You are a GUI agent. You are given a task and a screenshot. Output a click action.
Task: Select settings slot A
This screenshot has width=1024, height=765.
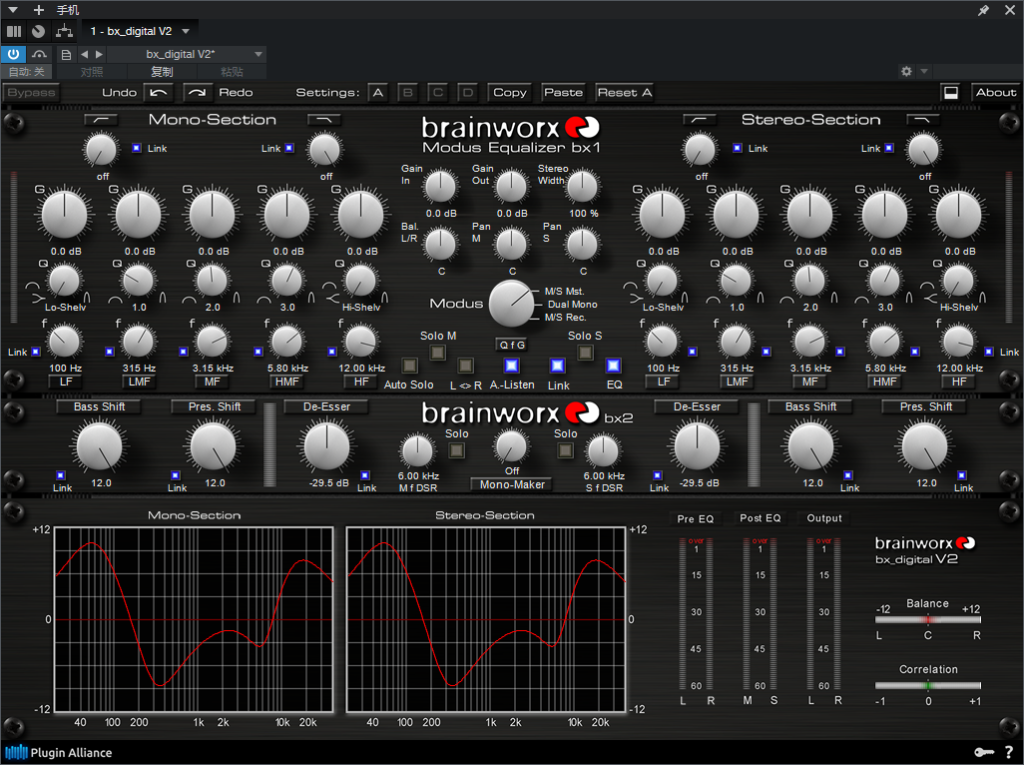click(377, 93)
